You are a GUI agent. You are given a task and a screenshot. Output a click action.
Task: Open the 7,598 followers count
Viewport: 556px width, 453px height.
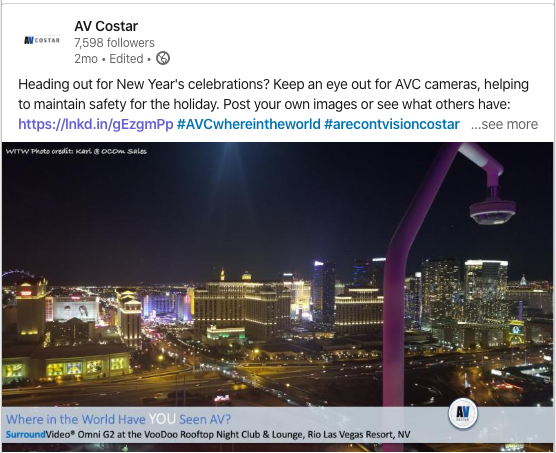(x=114, y=43)
